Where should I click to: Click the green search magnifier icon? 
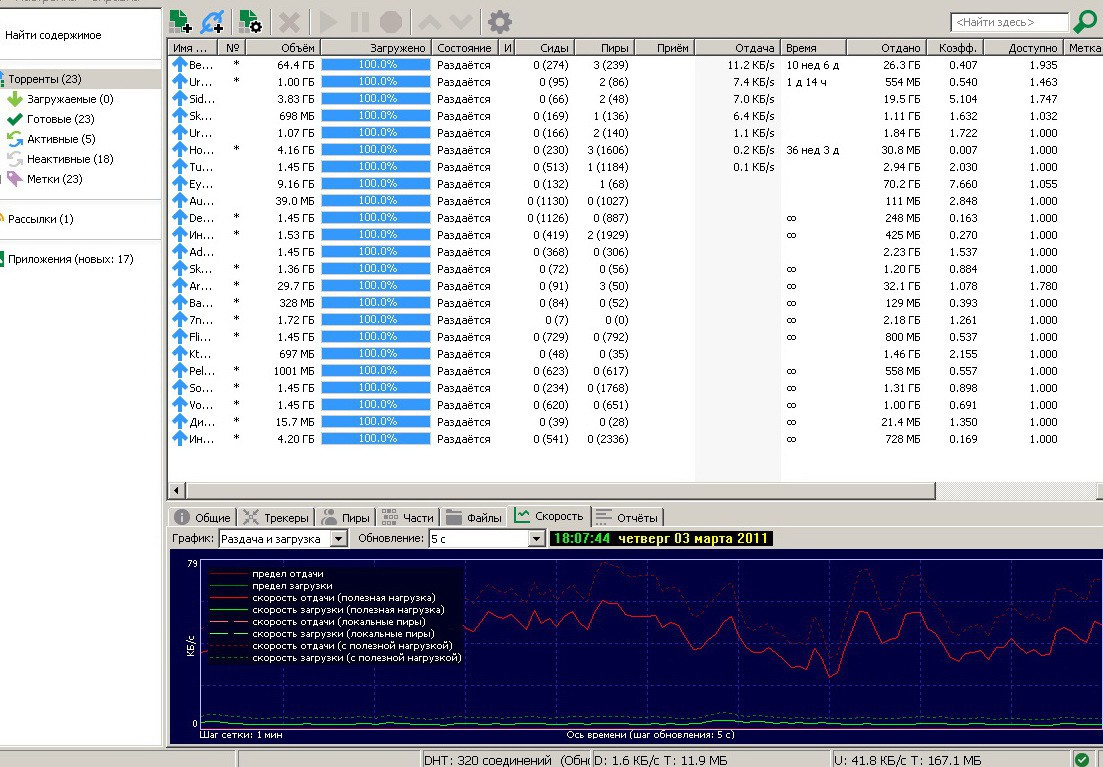coord(1085,22)
